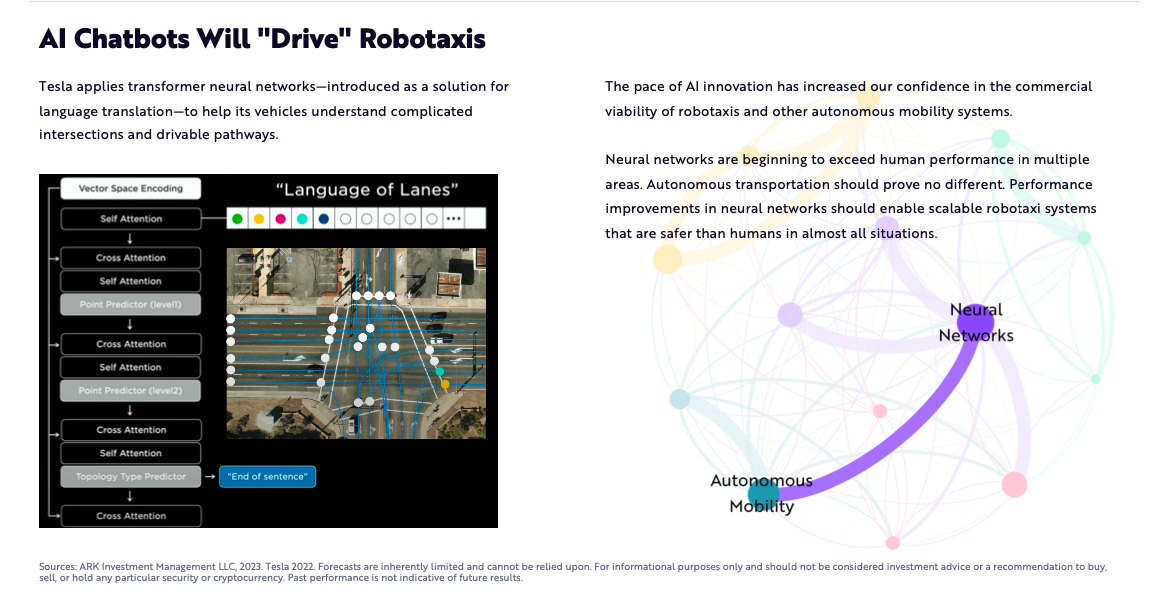
Task: Select the Topology Type Predictor block
Action: pyautogui.click(x=131, y=477)
